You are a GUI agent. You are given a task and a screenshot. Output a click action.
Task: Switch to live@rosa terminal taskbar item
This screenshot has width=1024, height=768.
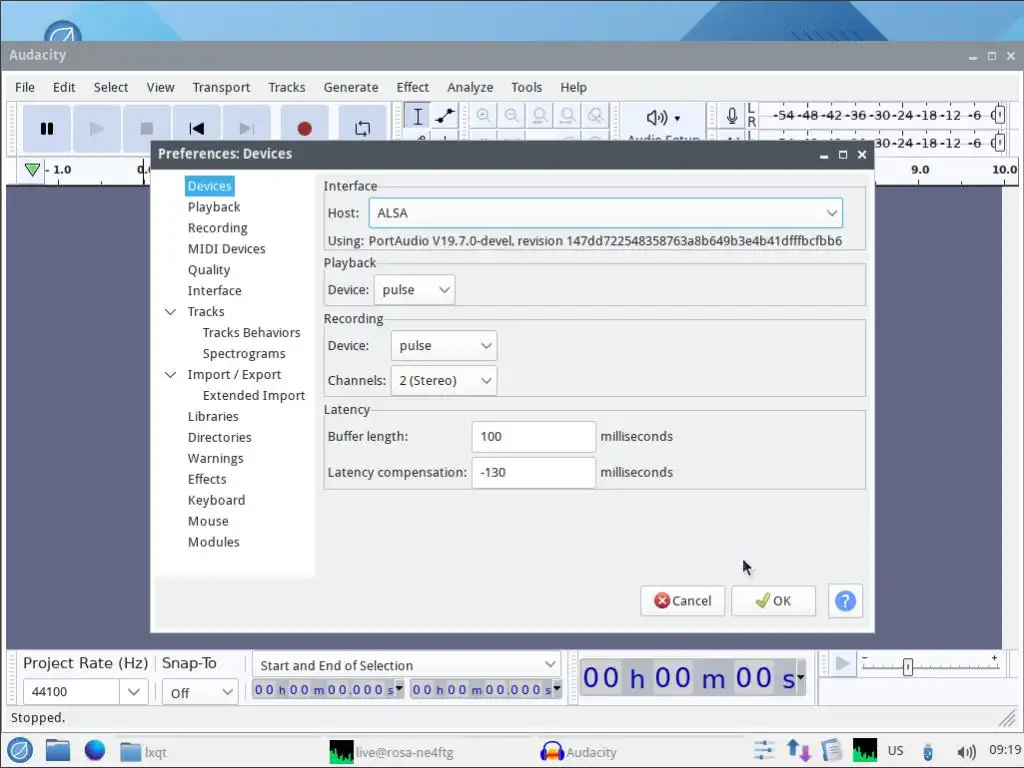(x=392, y=752)
